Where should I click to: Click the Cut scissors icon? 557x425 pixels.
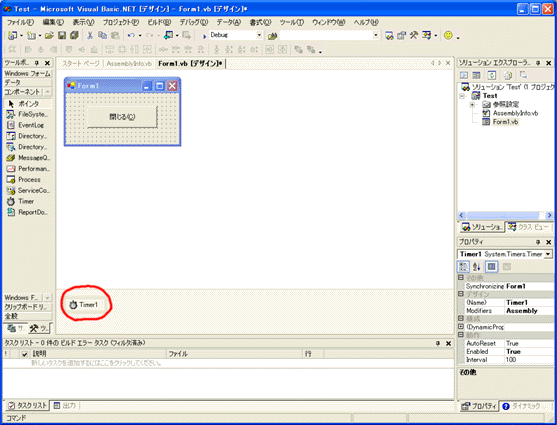click(90, 35)
